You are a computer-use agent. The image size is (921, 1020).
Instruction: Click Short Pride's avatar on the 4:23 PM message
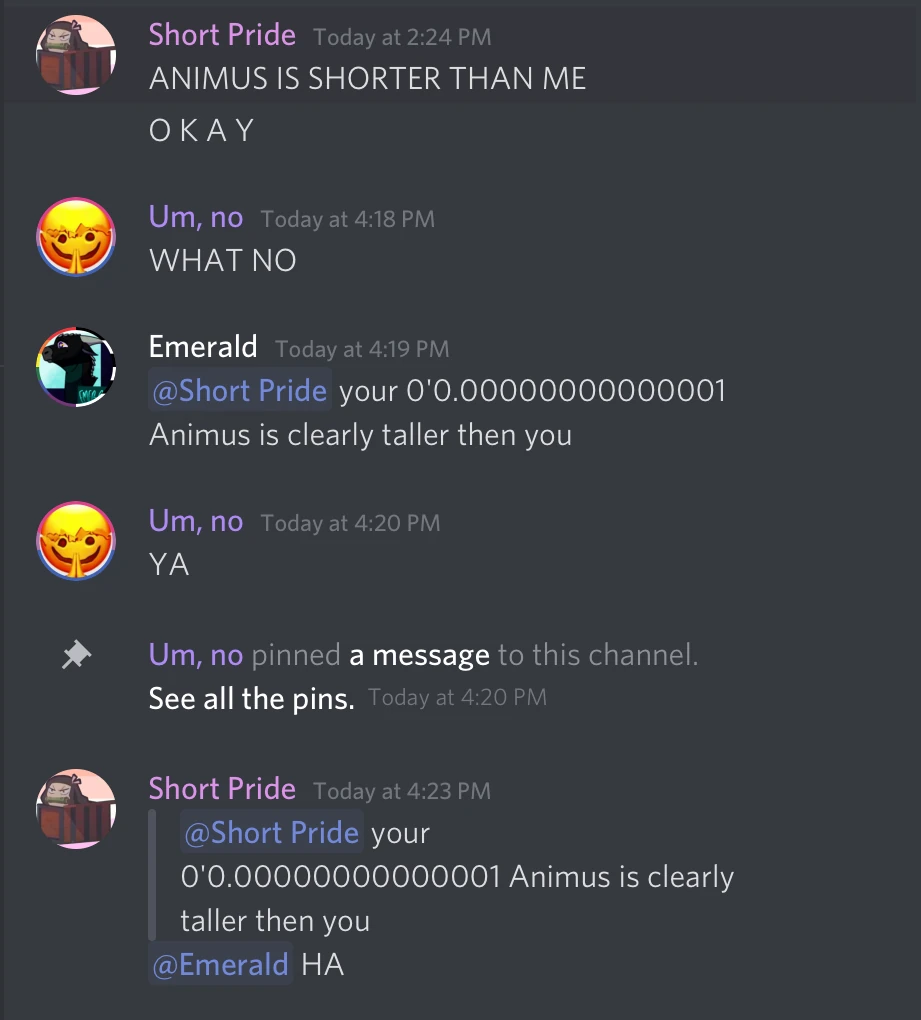pyautogui.click(x=76, y=809)
